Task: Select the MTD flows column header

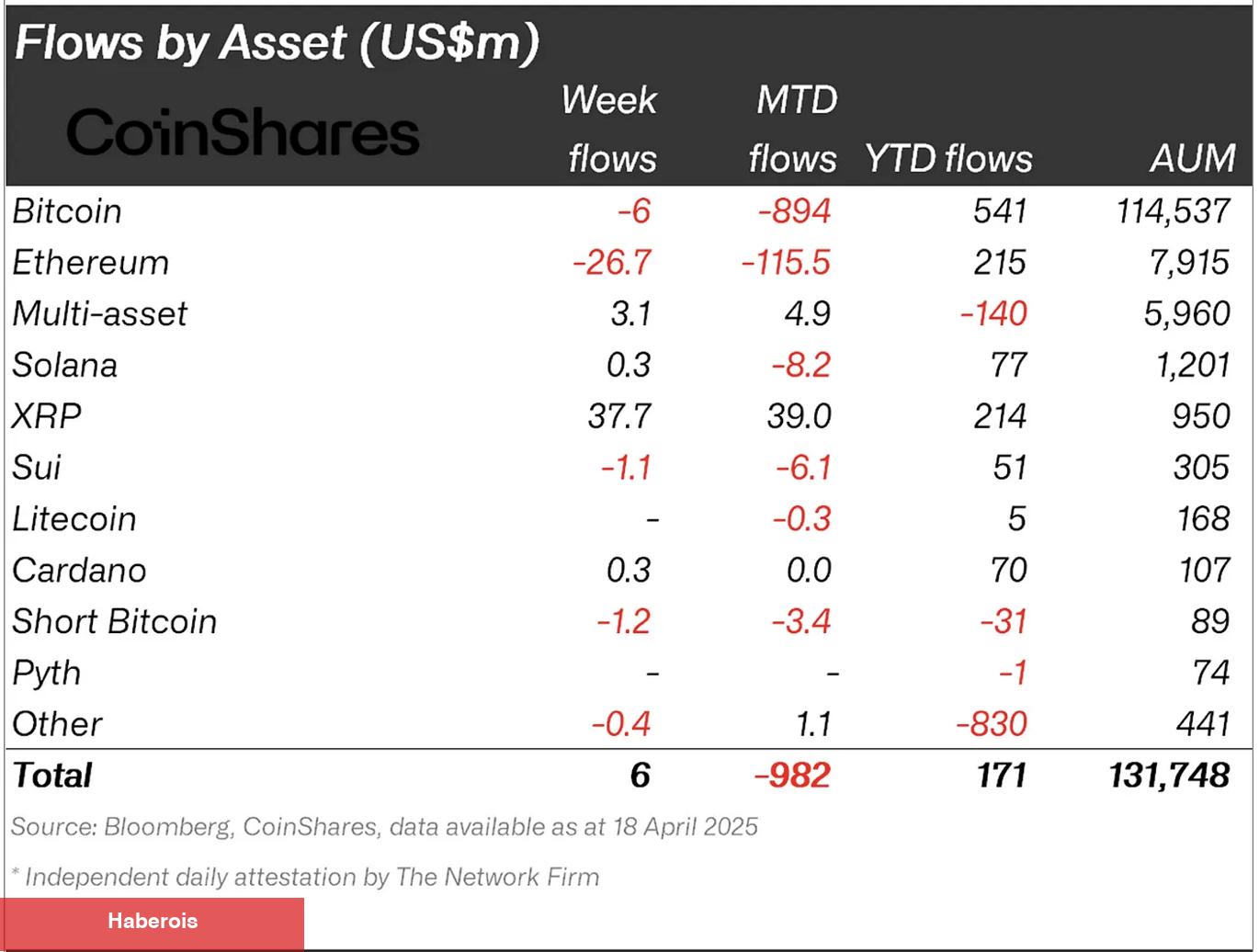Action: [x=794, y=129]
